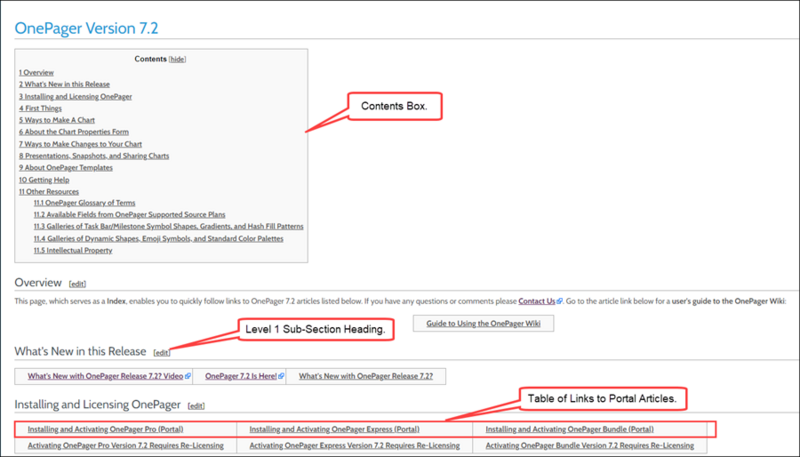Image resolution: width=800 pixels, height=457 pixels.
Task: Go to Ways to Make A Chart entry
Action: (x=57, y=120)
